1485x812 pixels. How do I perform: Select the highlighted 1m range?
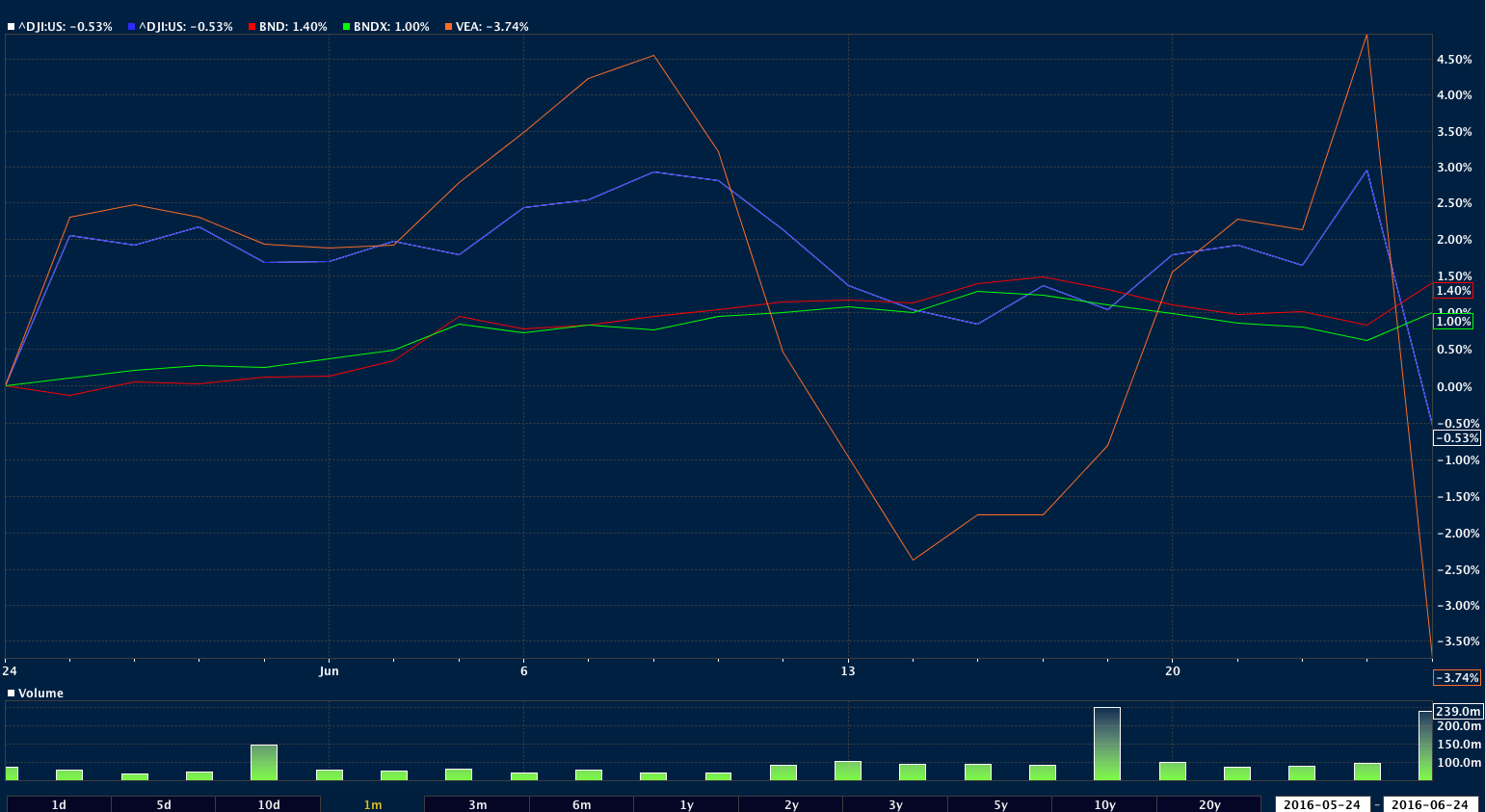373,804
